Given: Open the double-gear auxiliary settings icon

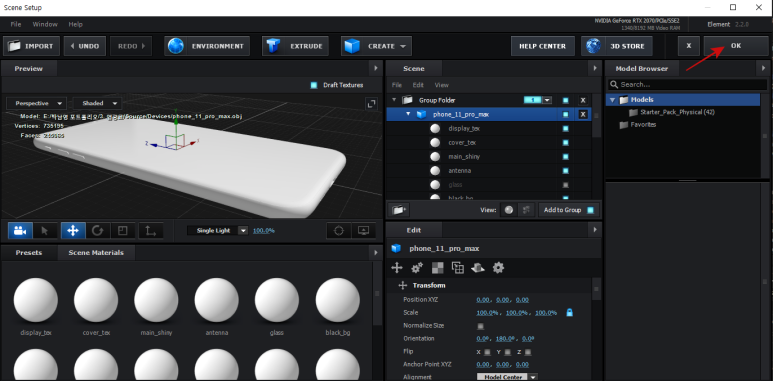Looking at the screenshot, I should pyautogui.click(x=417, y=268).
